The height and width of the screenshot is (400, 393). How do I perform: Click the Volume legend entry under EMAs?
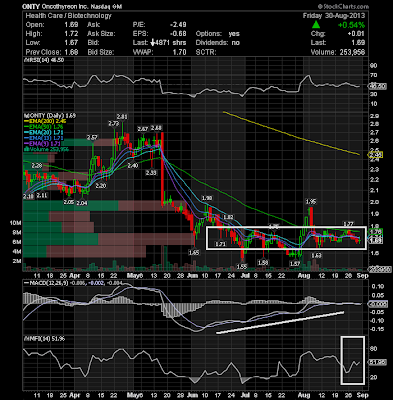[x=46, y=150]
